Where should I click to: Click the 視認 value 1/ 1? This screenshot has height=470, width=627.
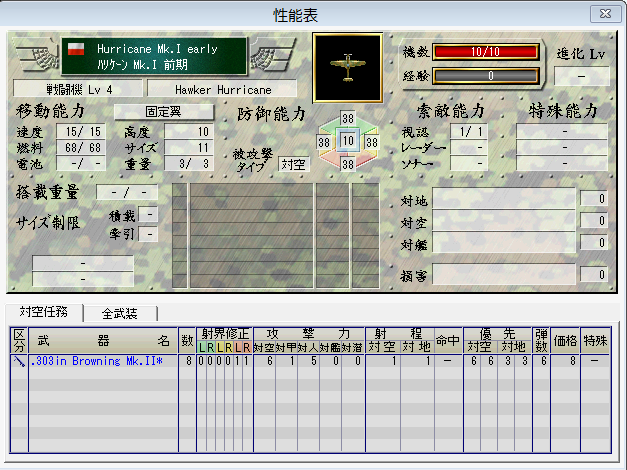[469, 131]
